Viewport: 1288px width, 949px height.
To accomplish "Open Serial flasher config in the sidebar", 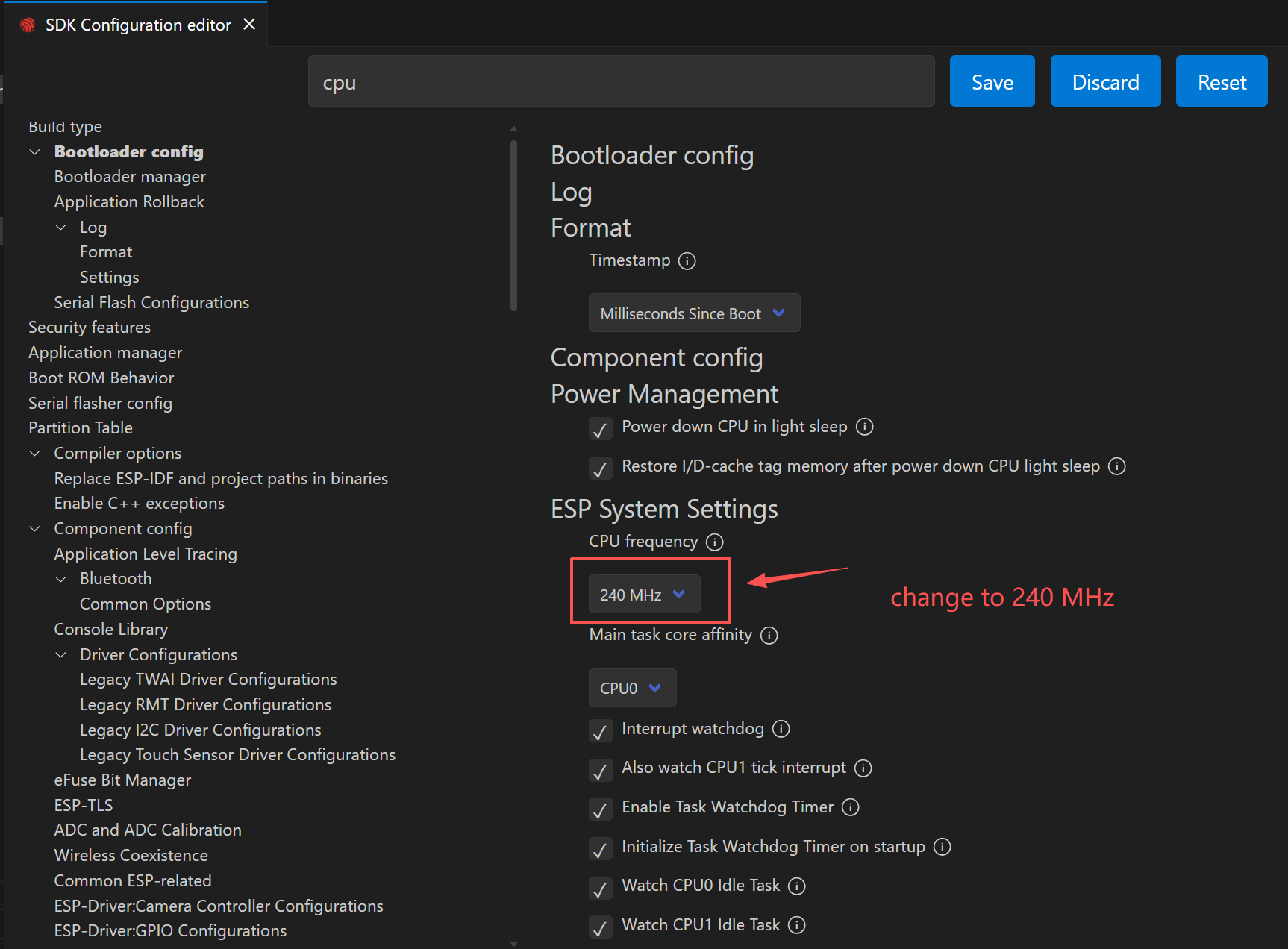I will tap(100, 404).
